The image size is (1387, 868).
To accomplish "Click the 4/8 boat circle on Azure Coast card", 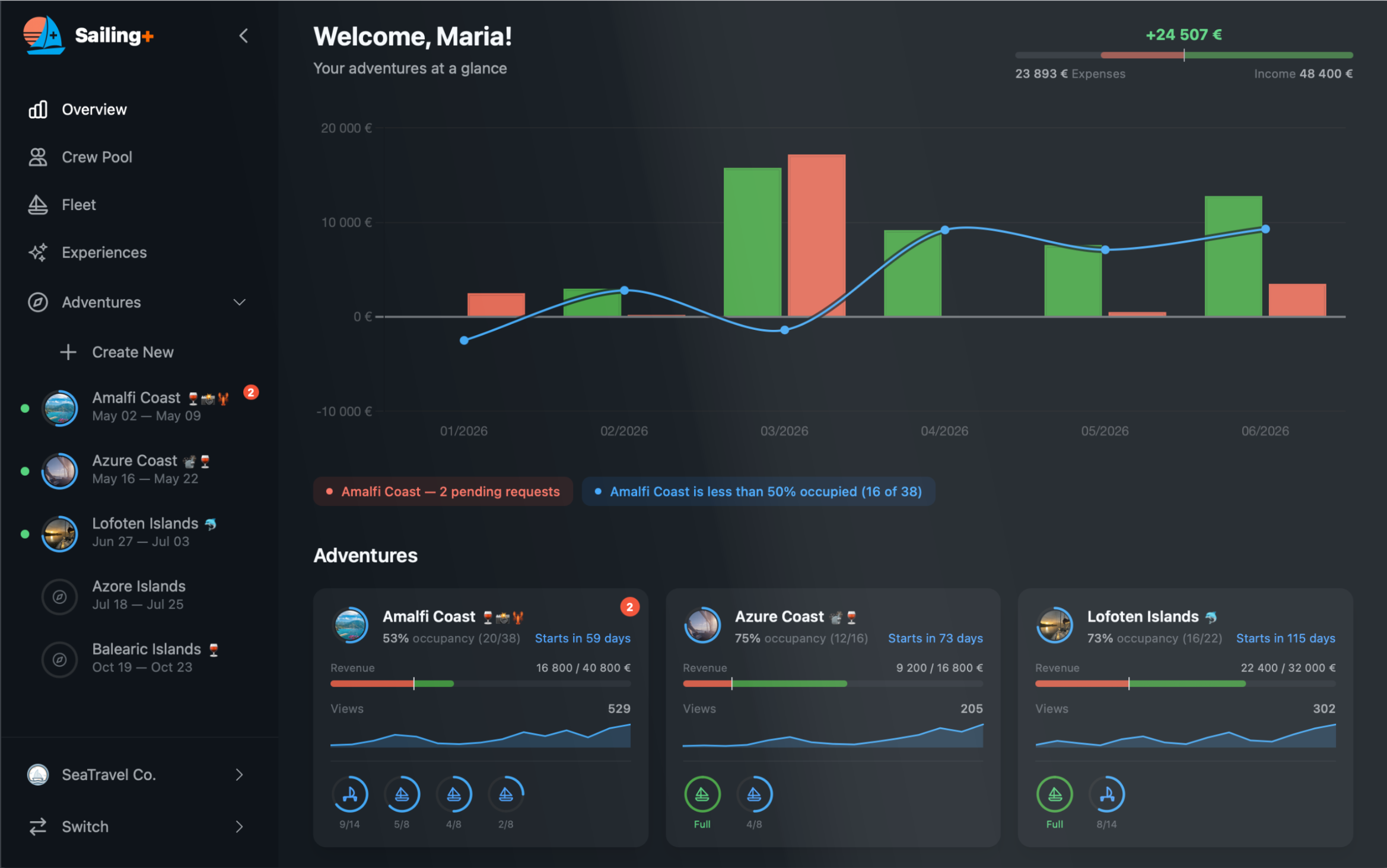I will click(x=755, y=793).
